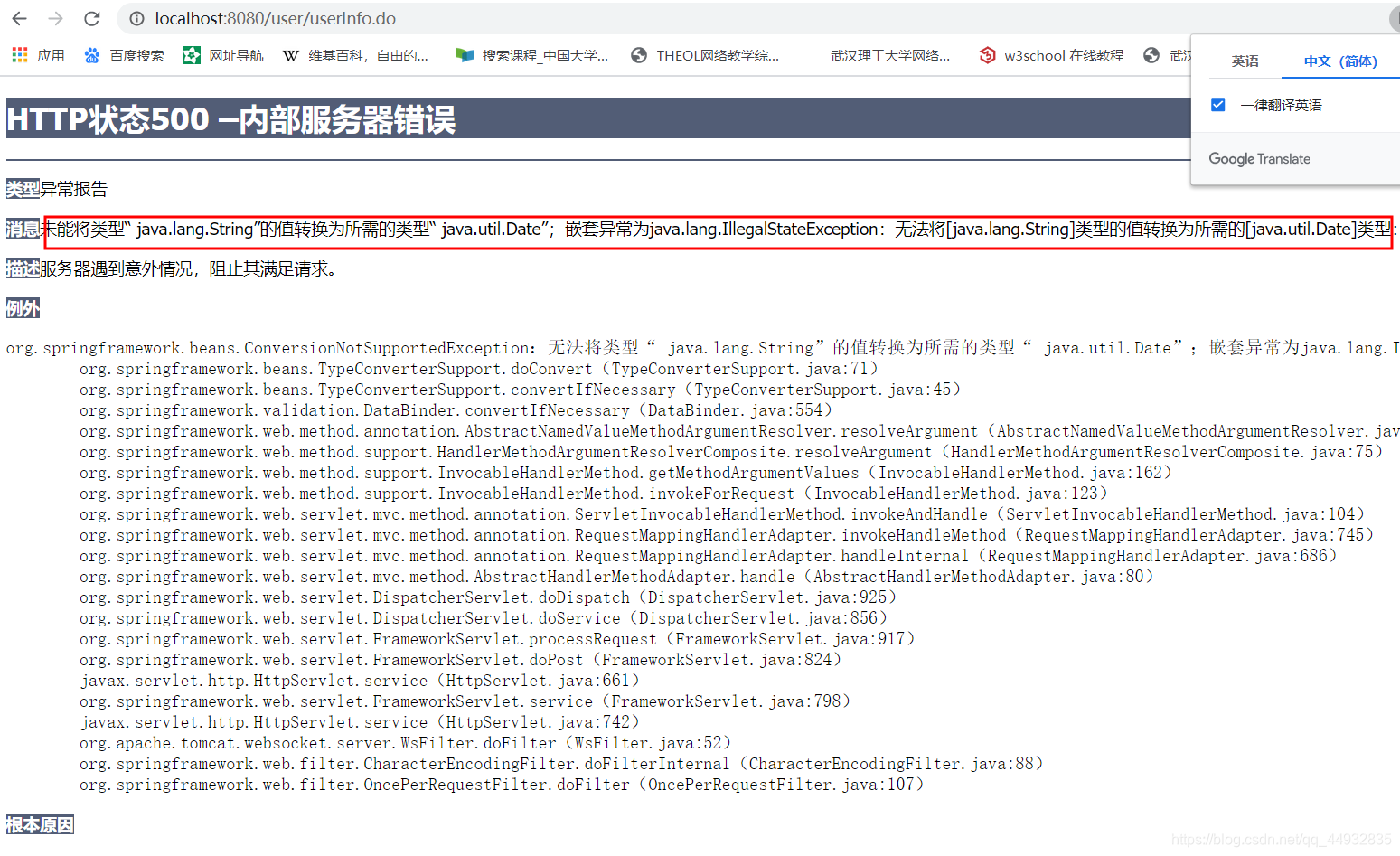This screenshot has height=856, width=1400.
Task: Click the FrameworkServlet.doPost stack line
Action: (x=461, y=660)
